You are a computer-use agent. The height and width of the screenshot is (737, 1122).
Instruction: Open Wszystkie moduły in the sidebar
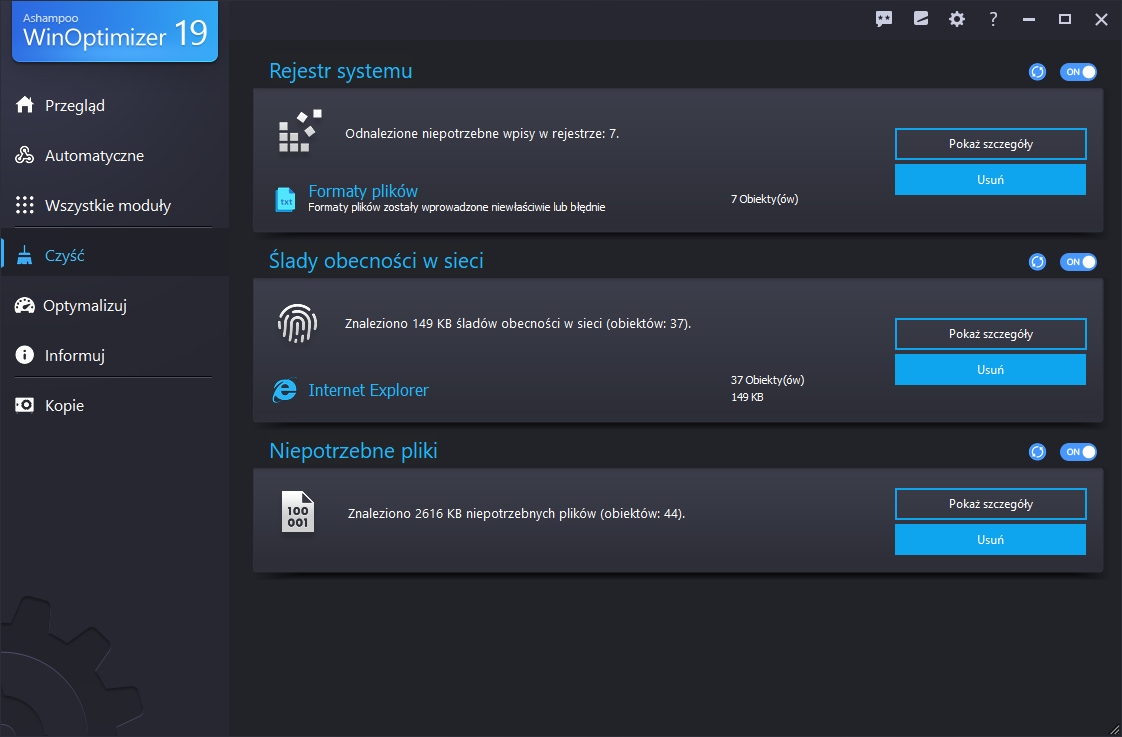coord(114,205)
